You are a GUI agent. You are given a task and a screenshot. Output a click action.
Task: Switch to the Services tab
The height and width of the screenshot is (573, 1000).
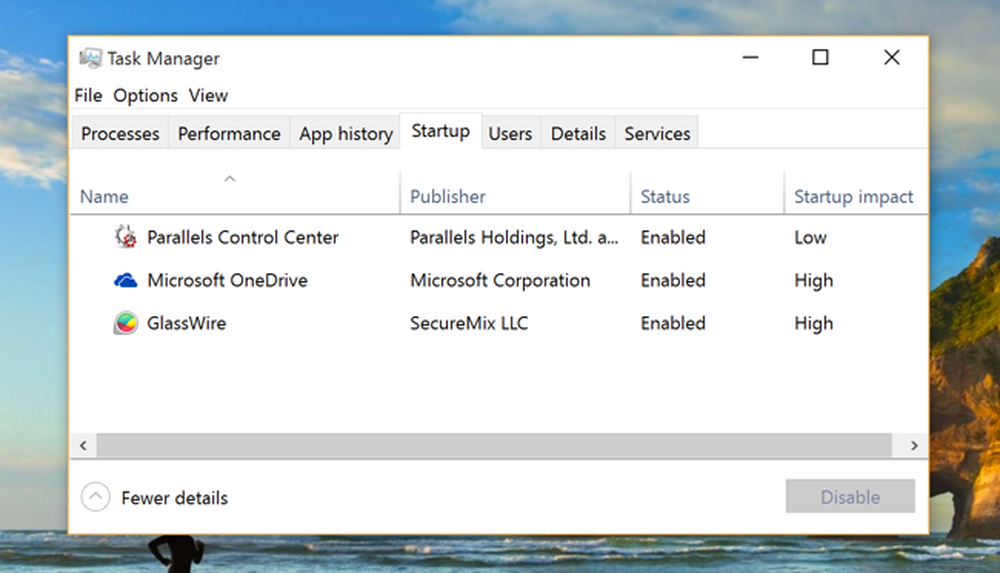coord(658,133)
